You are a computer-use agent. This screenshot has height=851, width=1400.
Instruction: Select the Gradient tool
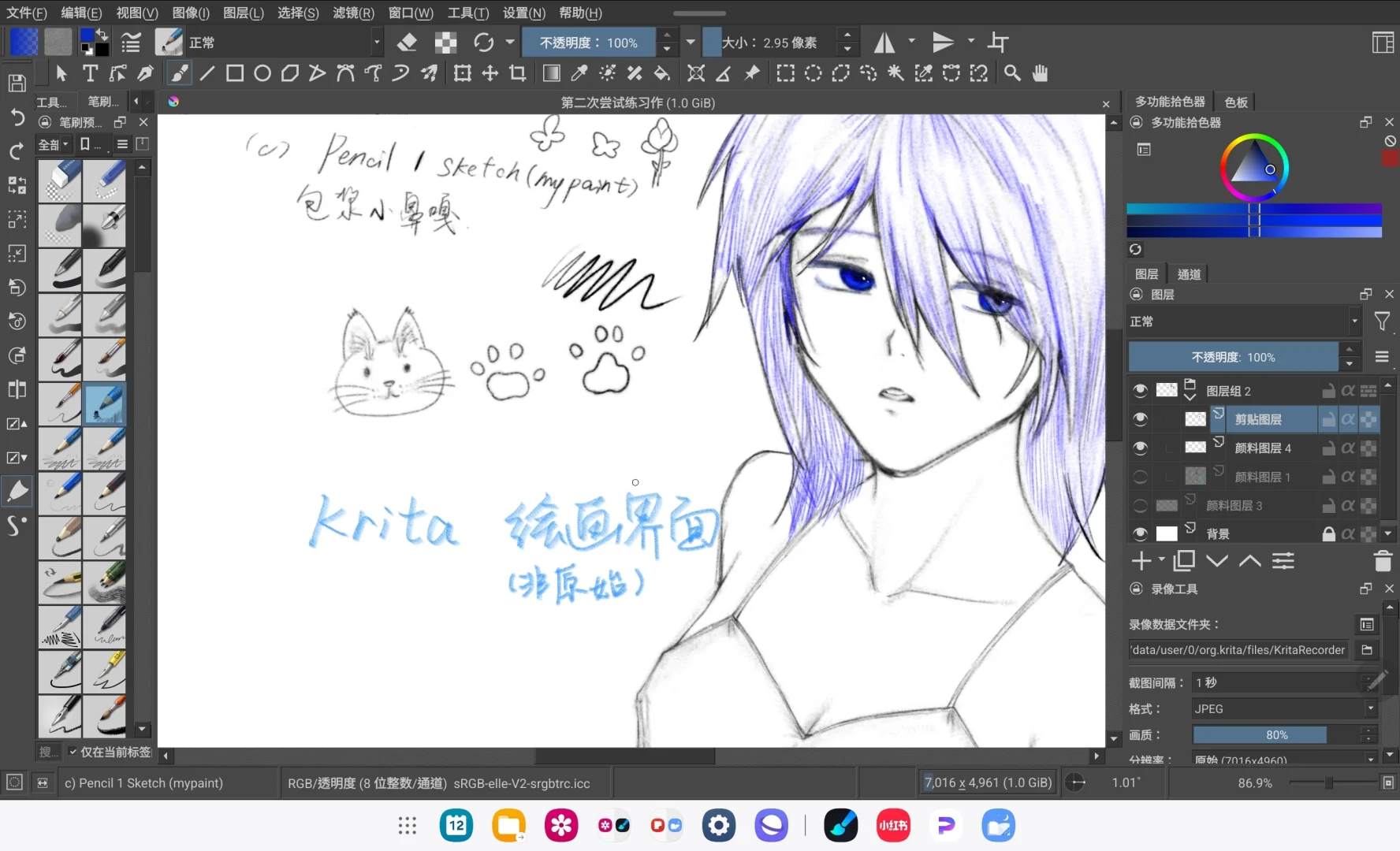point(552,73)
